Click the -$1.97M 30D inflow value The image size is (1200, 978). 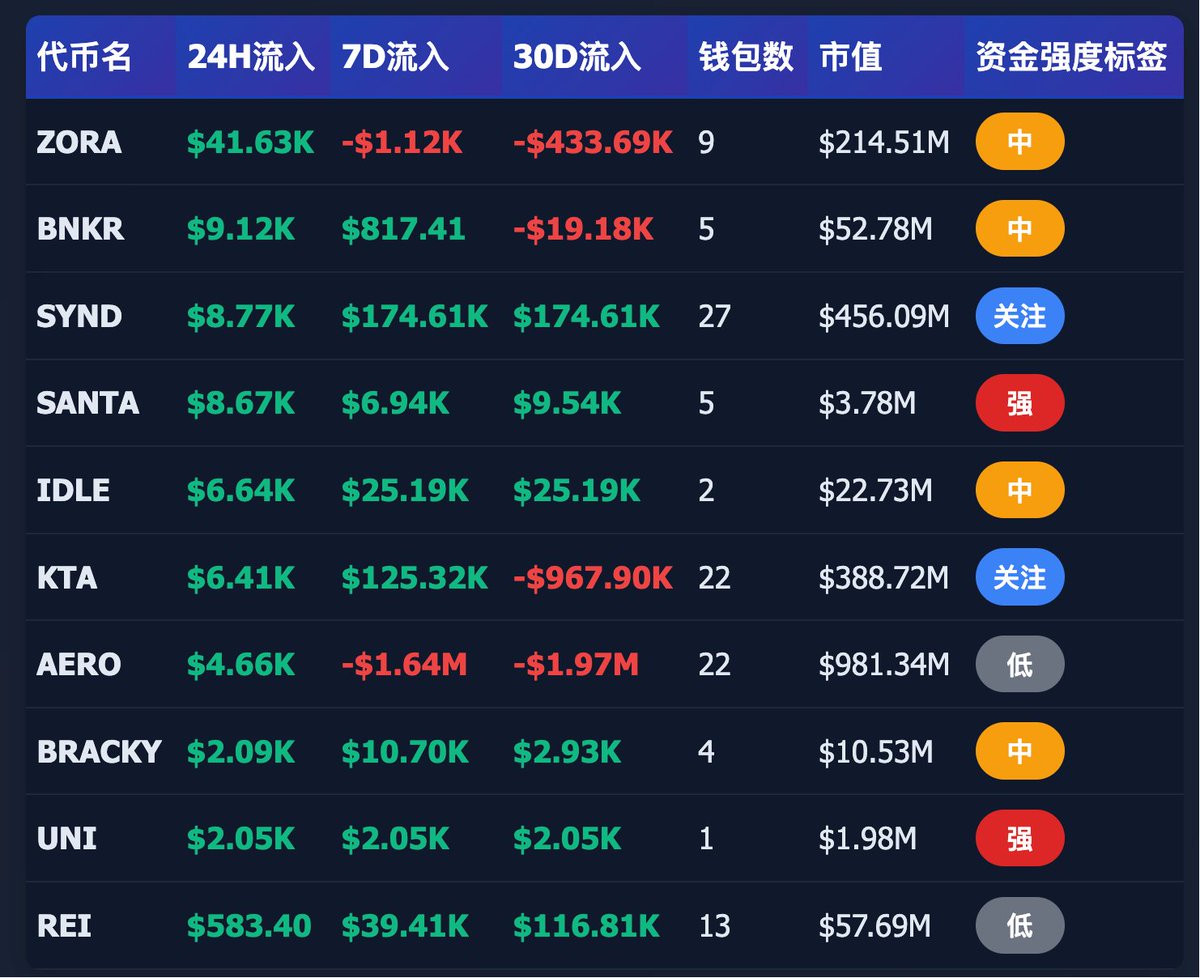tap(576, 664)
